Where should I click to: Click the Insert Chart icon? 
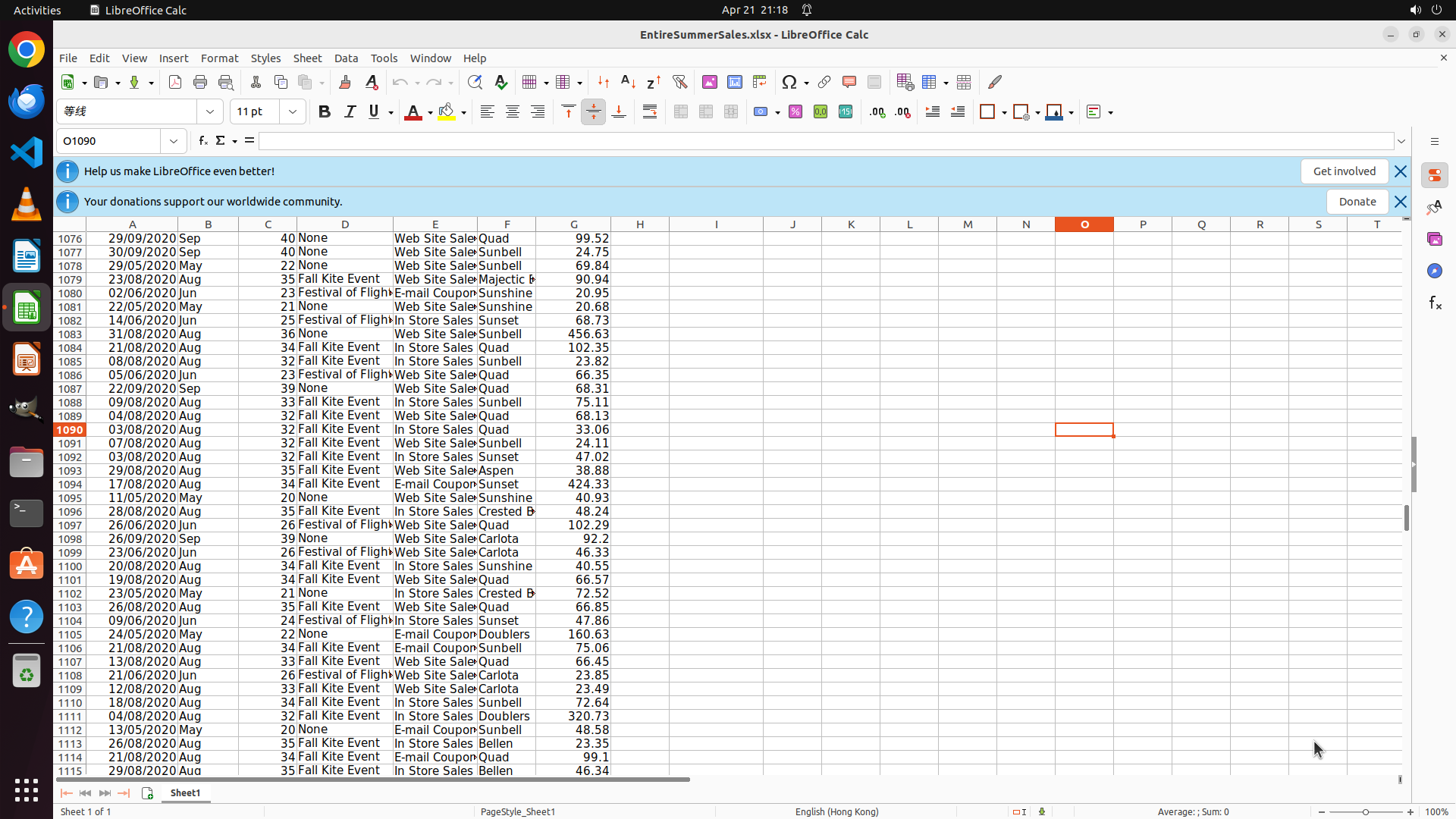tap(735, 83)
